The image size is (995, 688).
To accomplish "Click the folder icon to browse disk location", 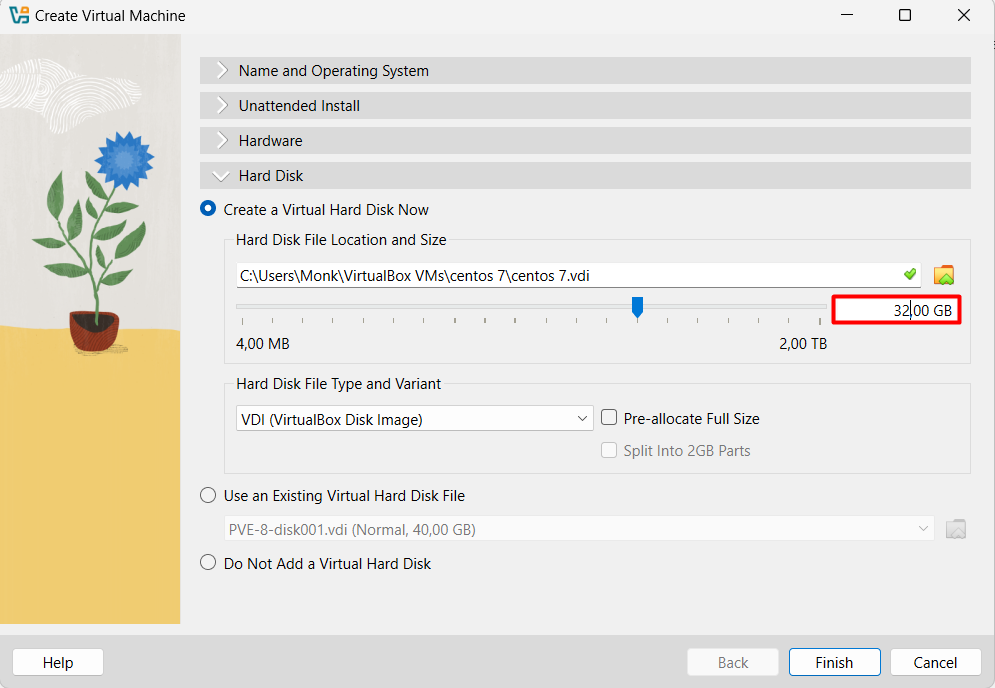I will click(x=944, y=275).
